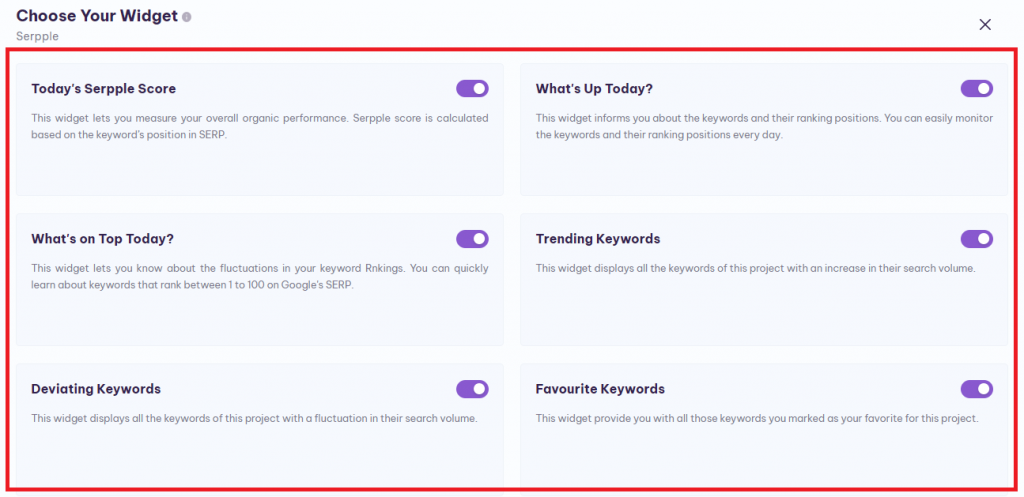Screen dimensions: 1024x497
Task: Disable the Favourite Keywords toggle
Action: 976,389
